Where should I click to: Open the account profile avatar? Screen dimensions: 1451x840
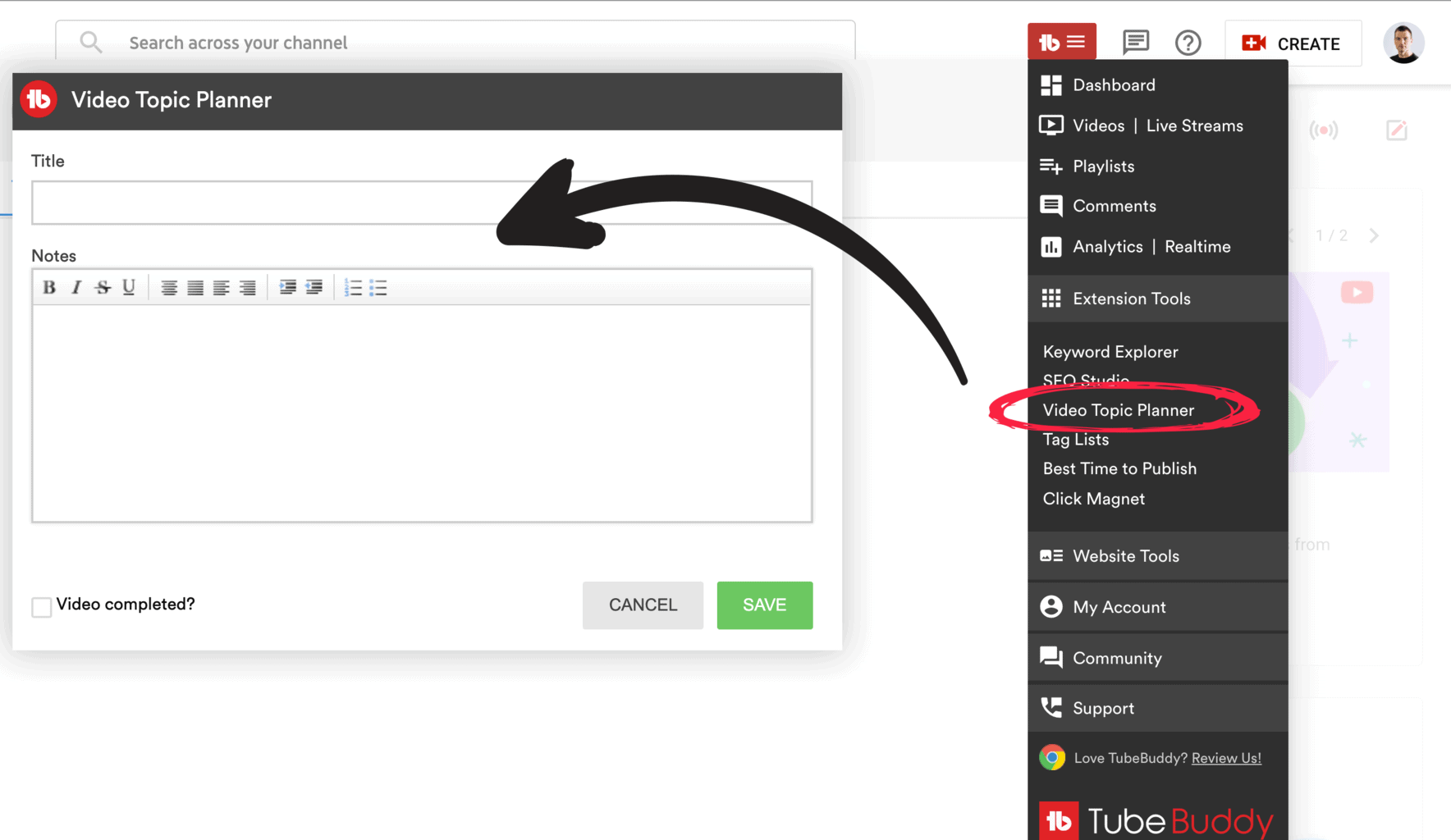click(1403, 43)
